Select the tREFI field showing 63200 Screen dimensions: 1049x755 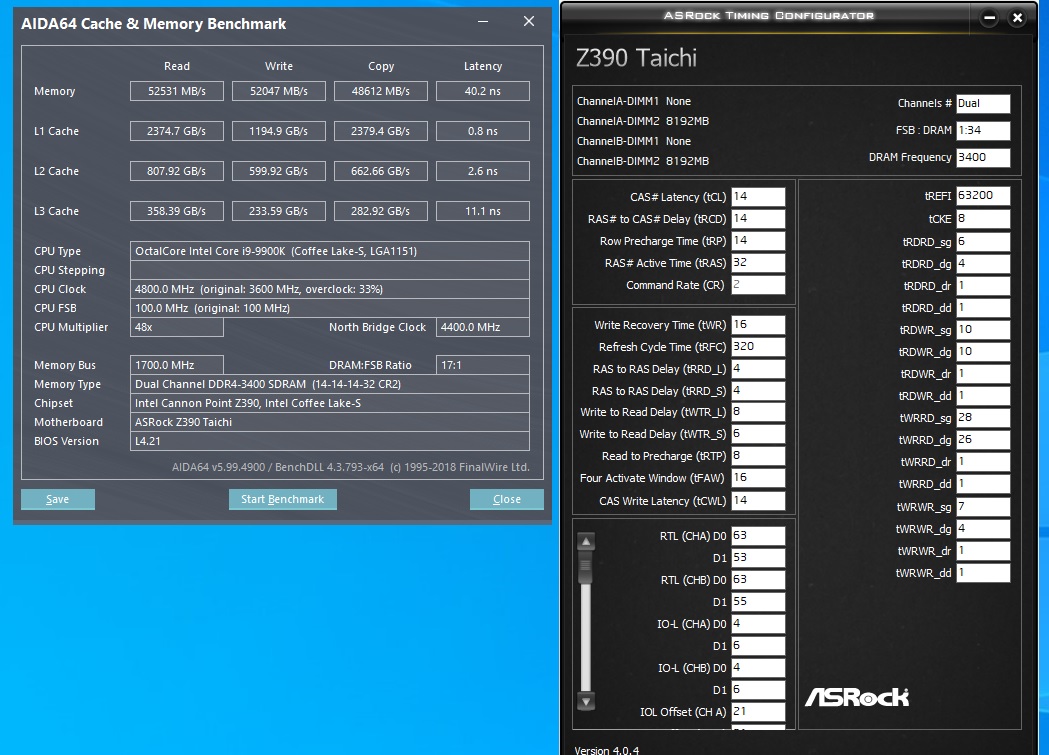point(983,196)
